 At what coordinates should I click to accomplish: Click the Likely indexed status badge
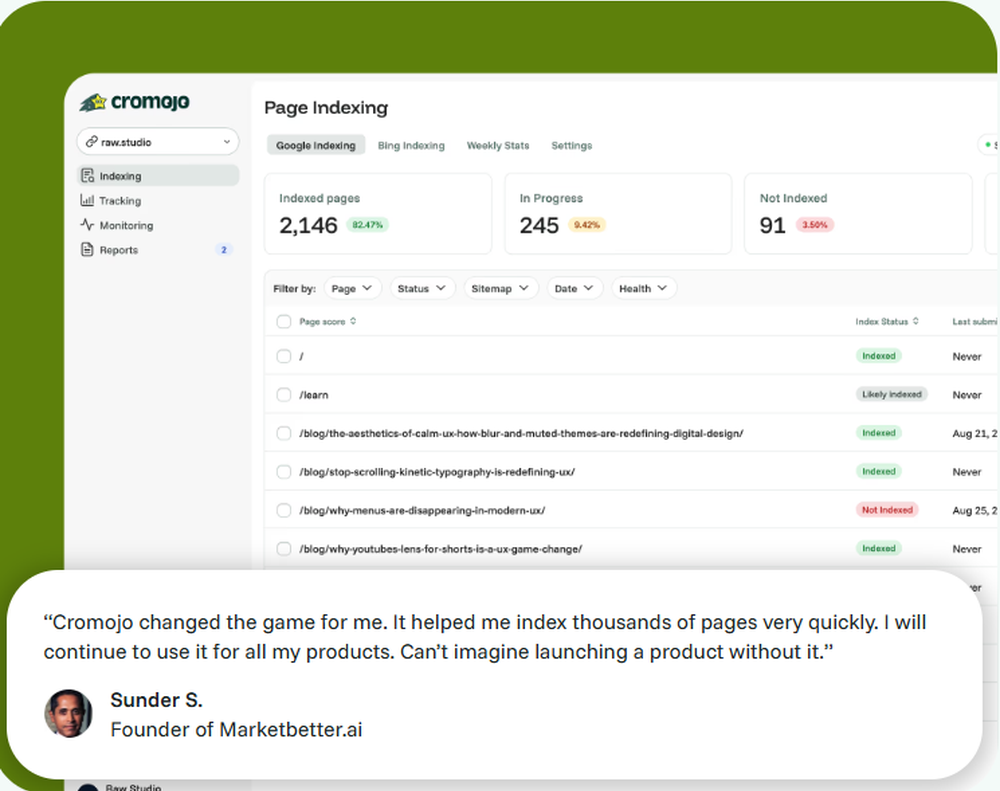tap(892, 394)
